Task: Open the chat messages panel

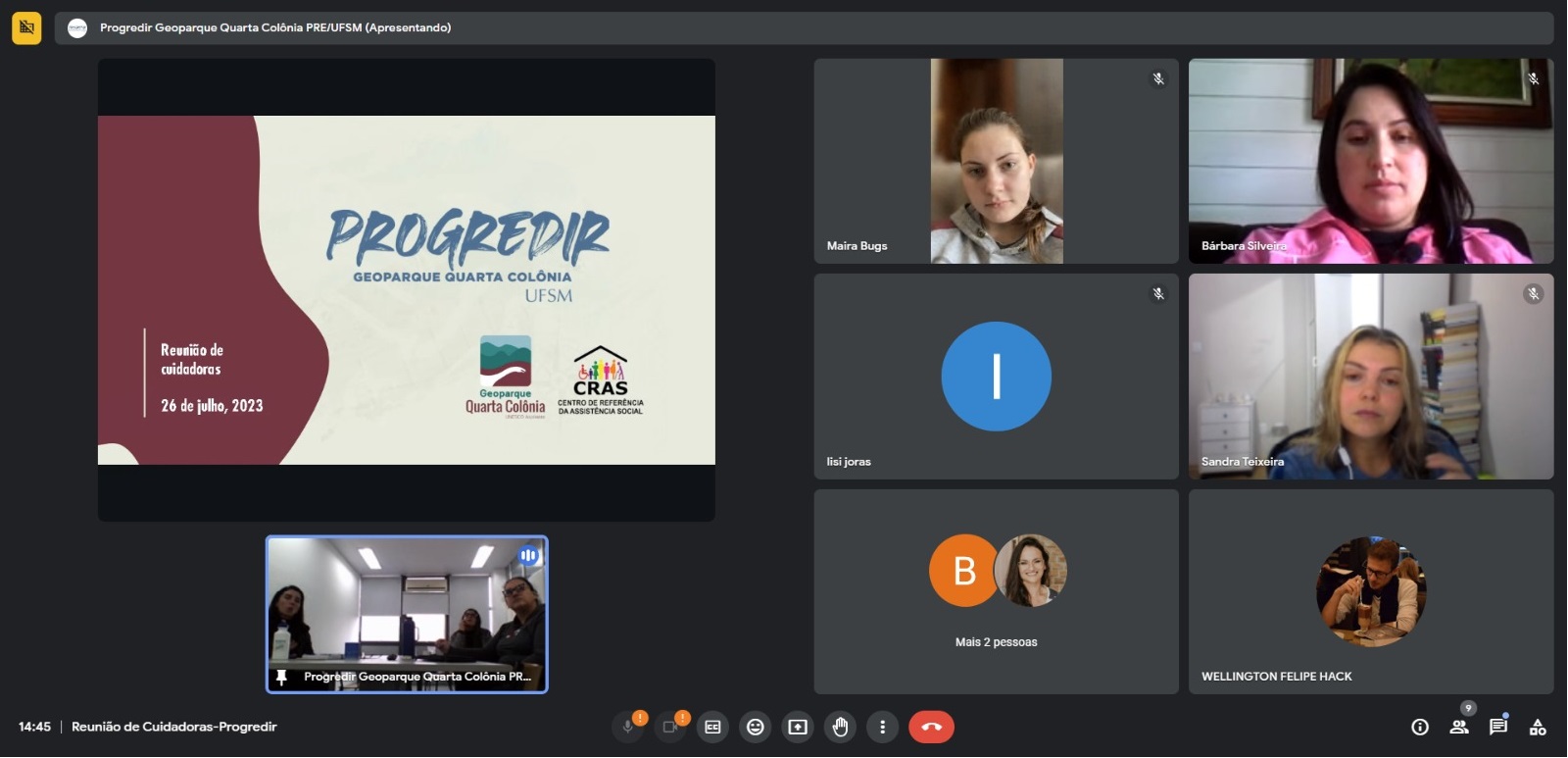Action: coord(1498,728)
